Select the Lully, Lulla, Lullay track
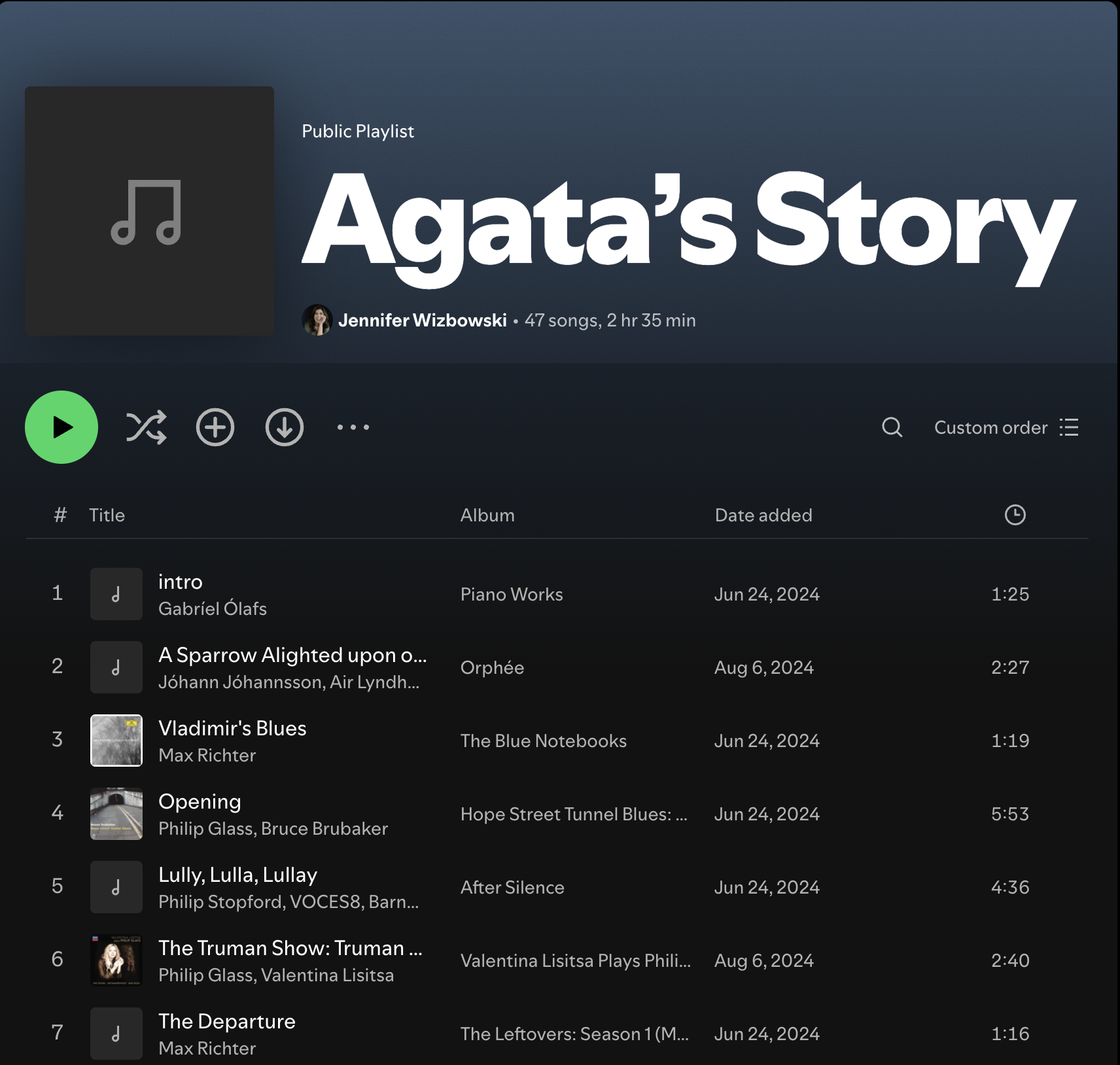The width and height of the screenshot is (1120, 1065). [x=237, y=875]
